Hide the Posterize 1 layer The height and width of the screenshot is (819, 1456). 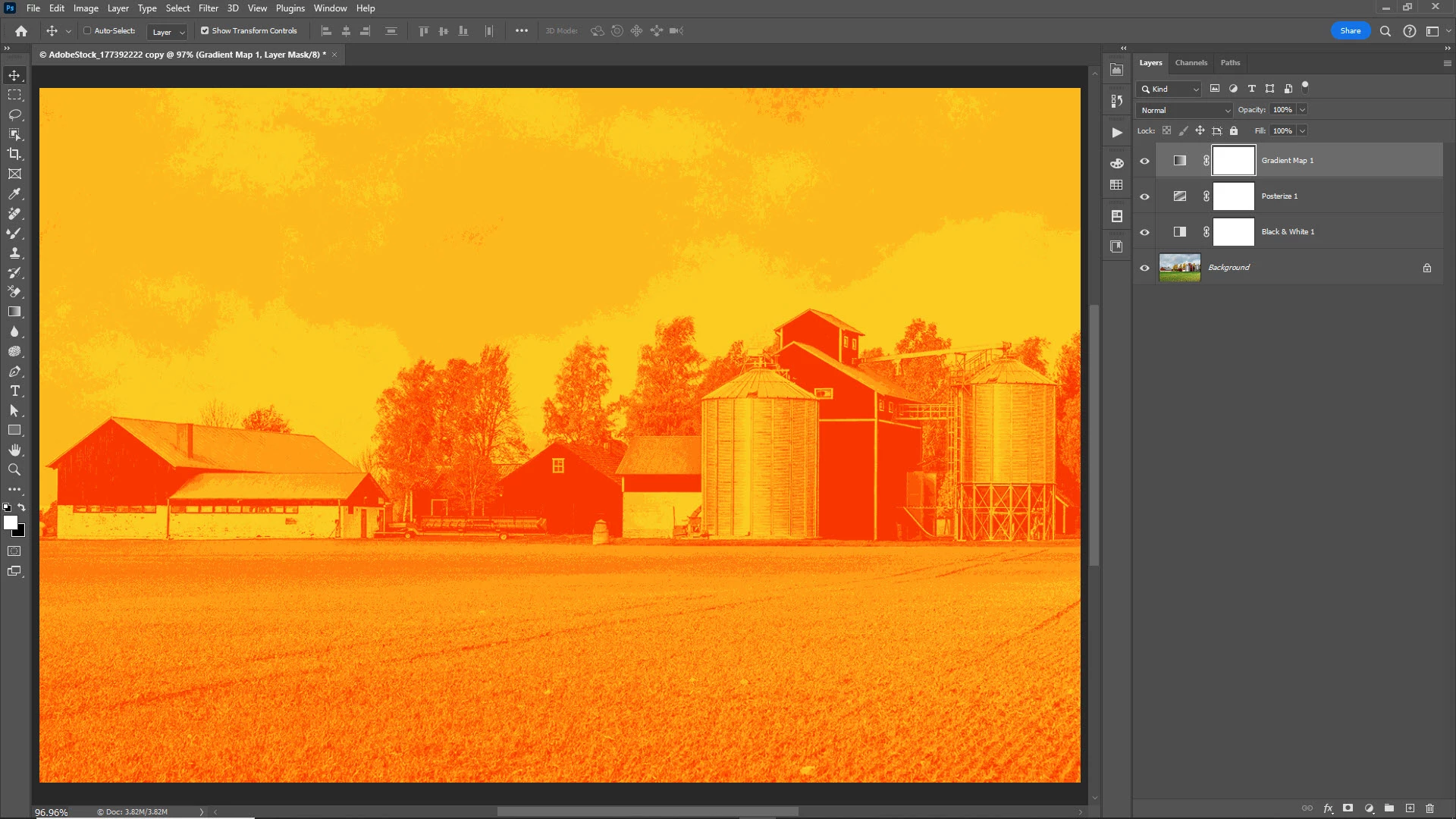coord(1144,196)
